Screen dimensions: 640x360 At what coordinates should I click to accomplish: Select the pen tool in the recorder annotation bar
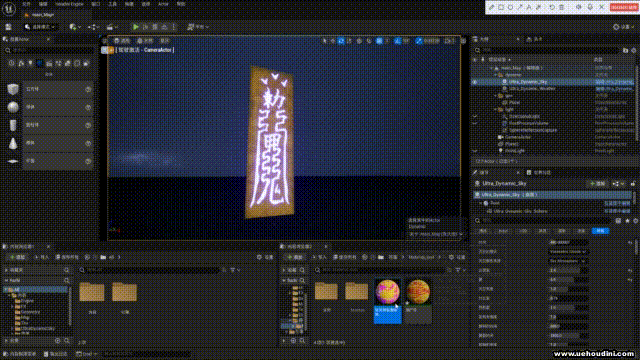pyautogui.click(x=491, y=7)
